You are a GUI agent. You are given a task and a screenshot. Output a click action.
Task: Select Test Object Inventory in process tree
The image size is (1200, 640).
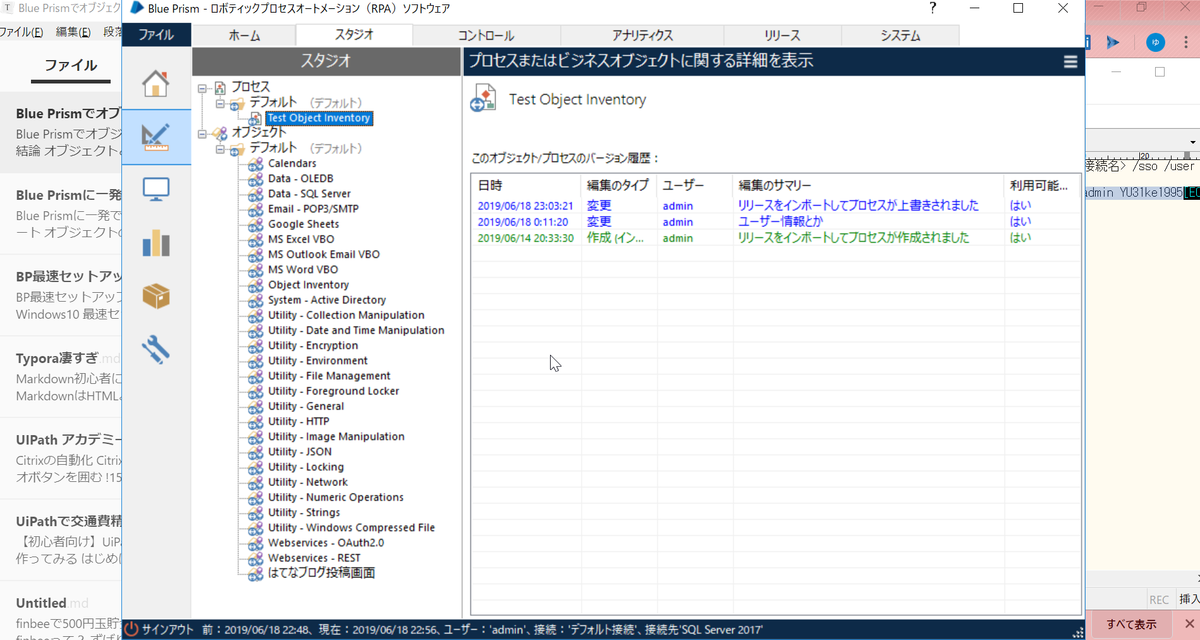[318, 118]
